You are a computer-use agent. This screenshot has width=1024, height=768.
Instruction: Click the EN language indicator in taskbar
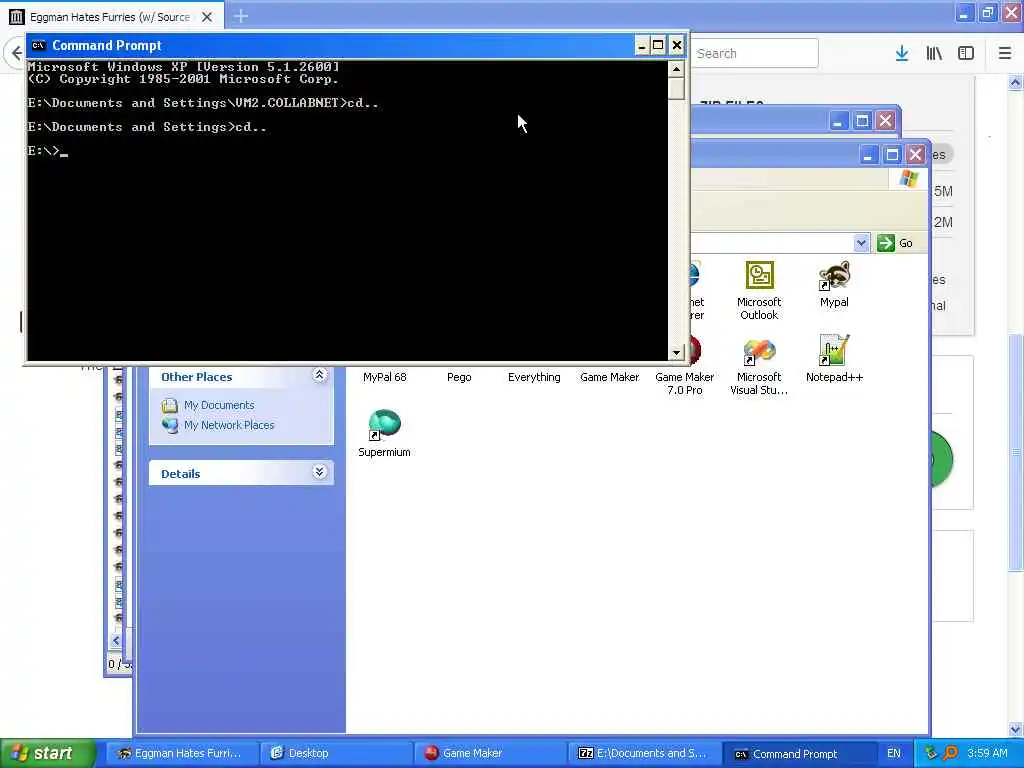pos(893,753)
